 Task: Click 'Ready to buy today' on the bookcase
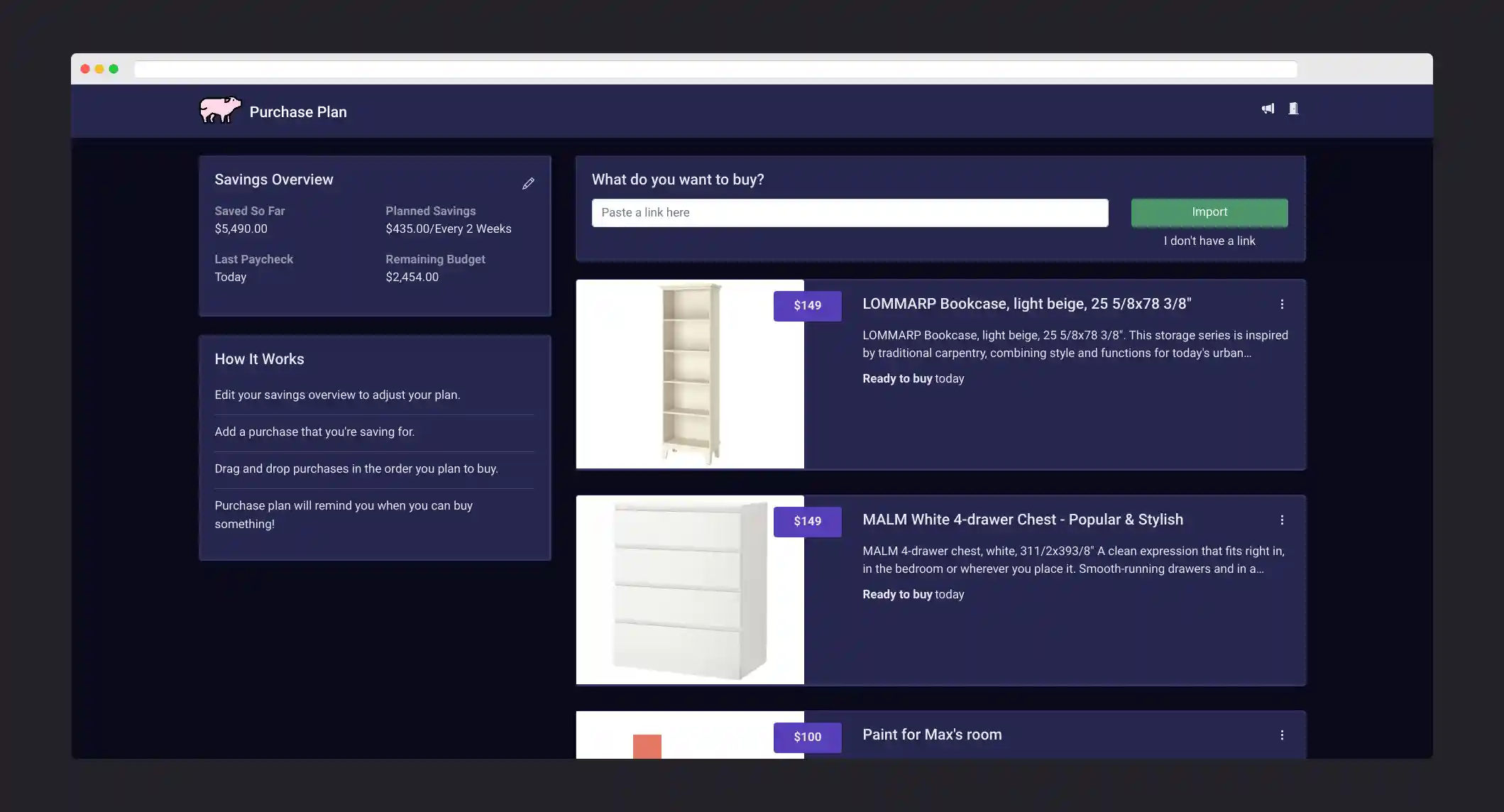913,378
